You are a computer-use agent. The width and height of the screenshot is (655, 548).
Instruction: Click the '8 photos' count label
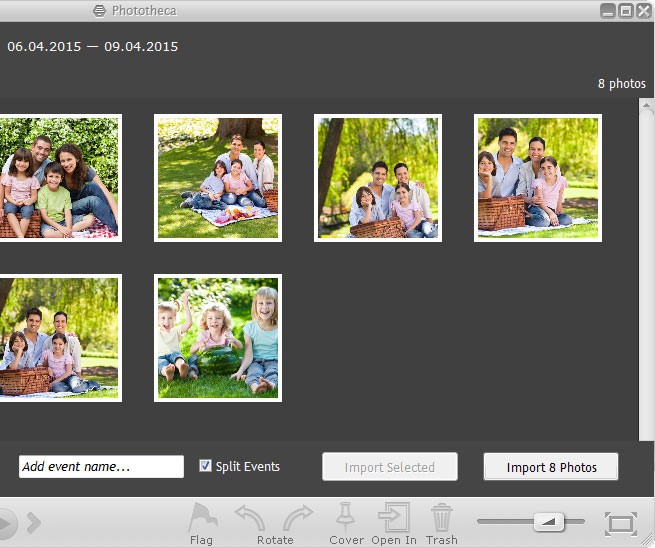pyautogui.click(x=622, y=84)
